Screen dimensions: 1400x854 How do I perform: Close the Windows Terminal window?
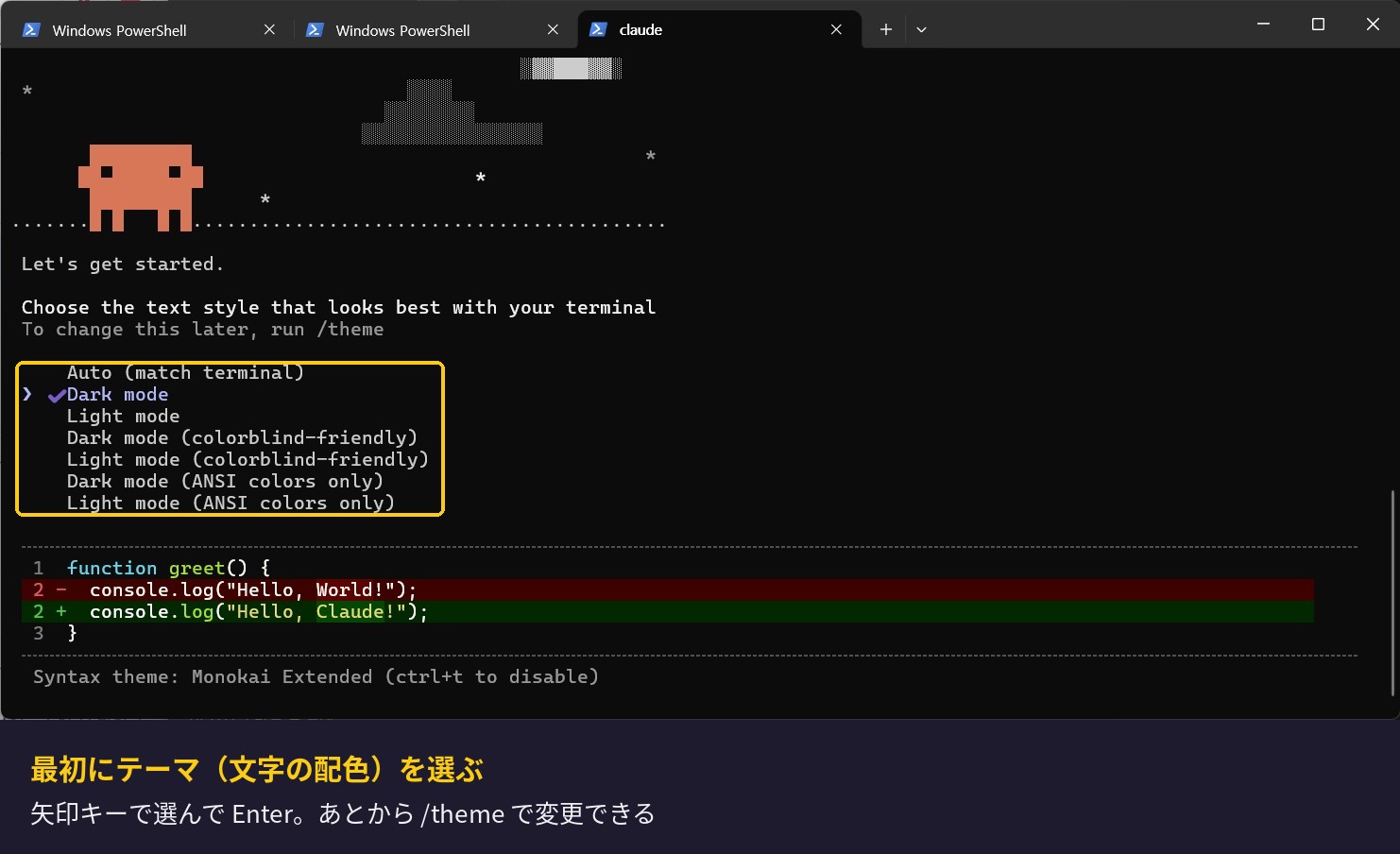1373,25
